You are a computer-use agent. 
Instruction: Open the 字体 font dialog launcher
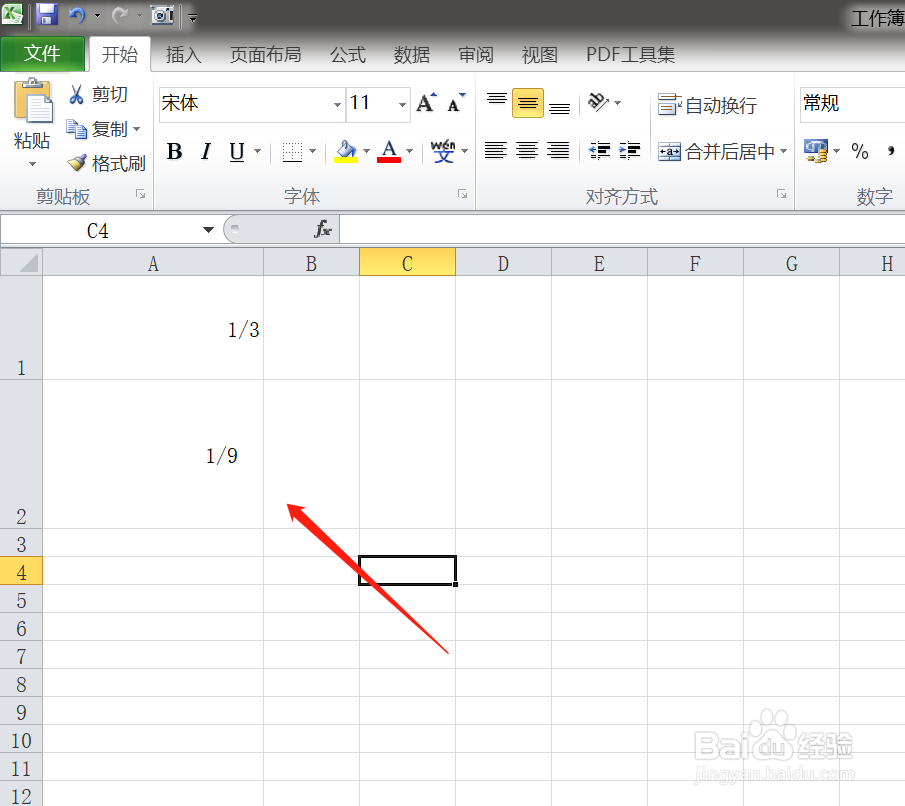tap(462, 194)
